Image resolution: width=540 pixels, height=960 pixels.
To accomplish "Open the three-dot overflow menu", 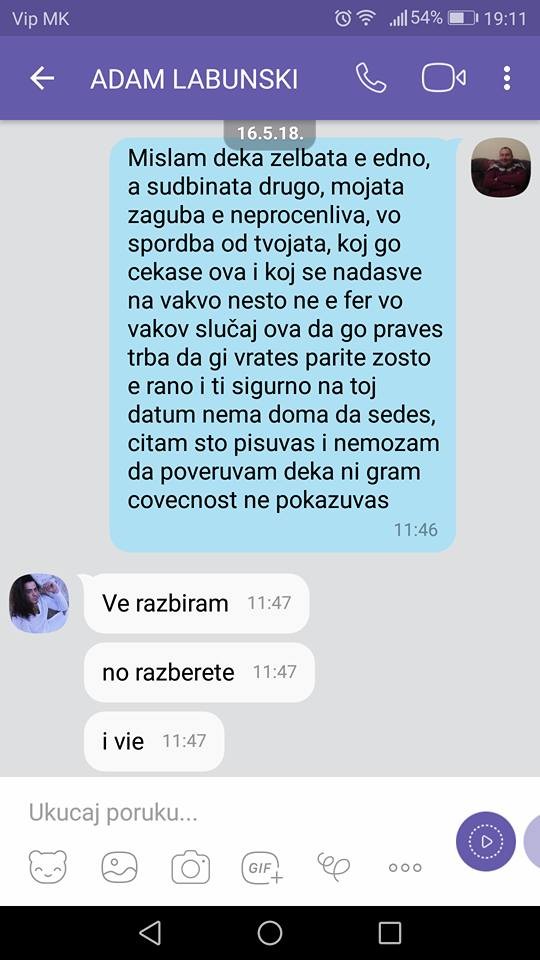I will (506, 78).
